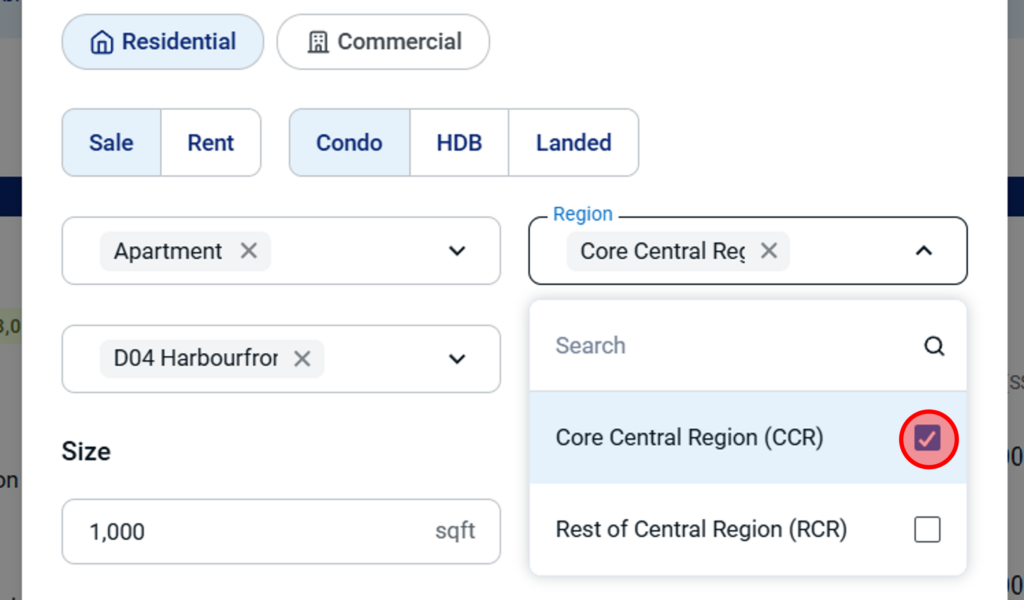The height and width of the screenshot is (600, 1024).
Task: Pick the Landed property category
Action: [573, 143]
